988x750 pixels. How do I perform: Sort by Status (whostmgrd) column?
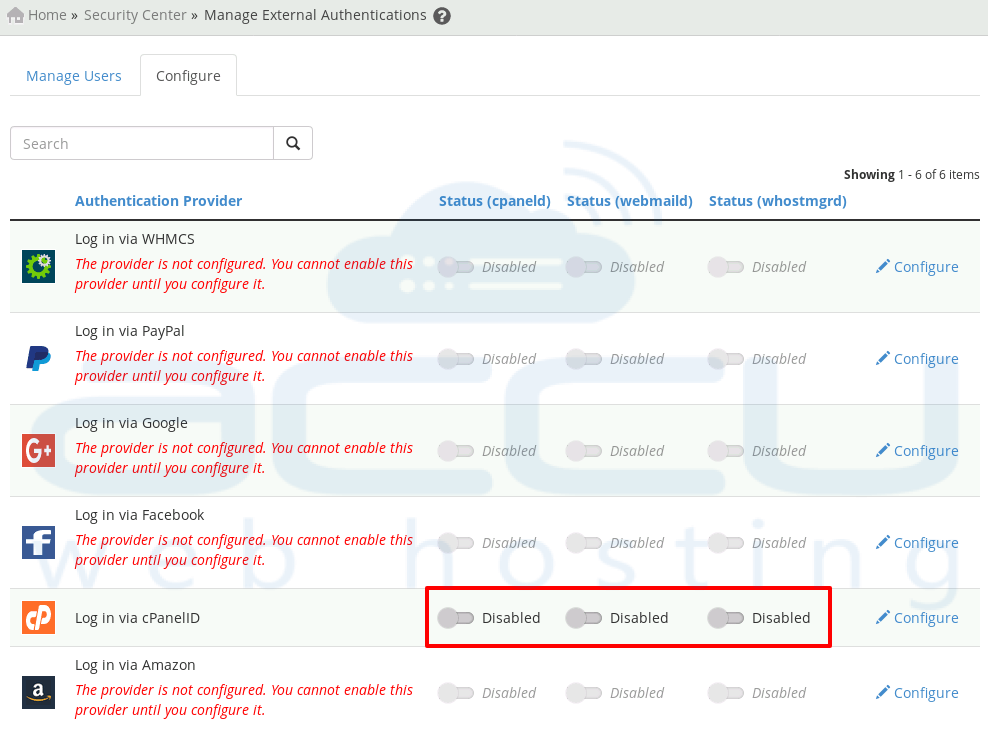(778, 200)
